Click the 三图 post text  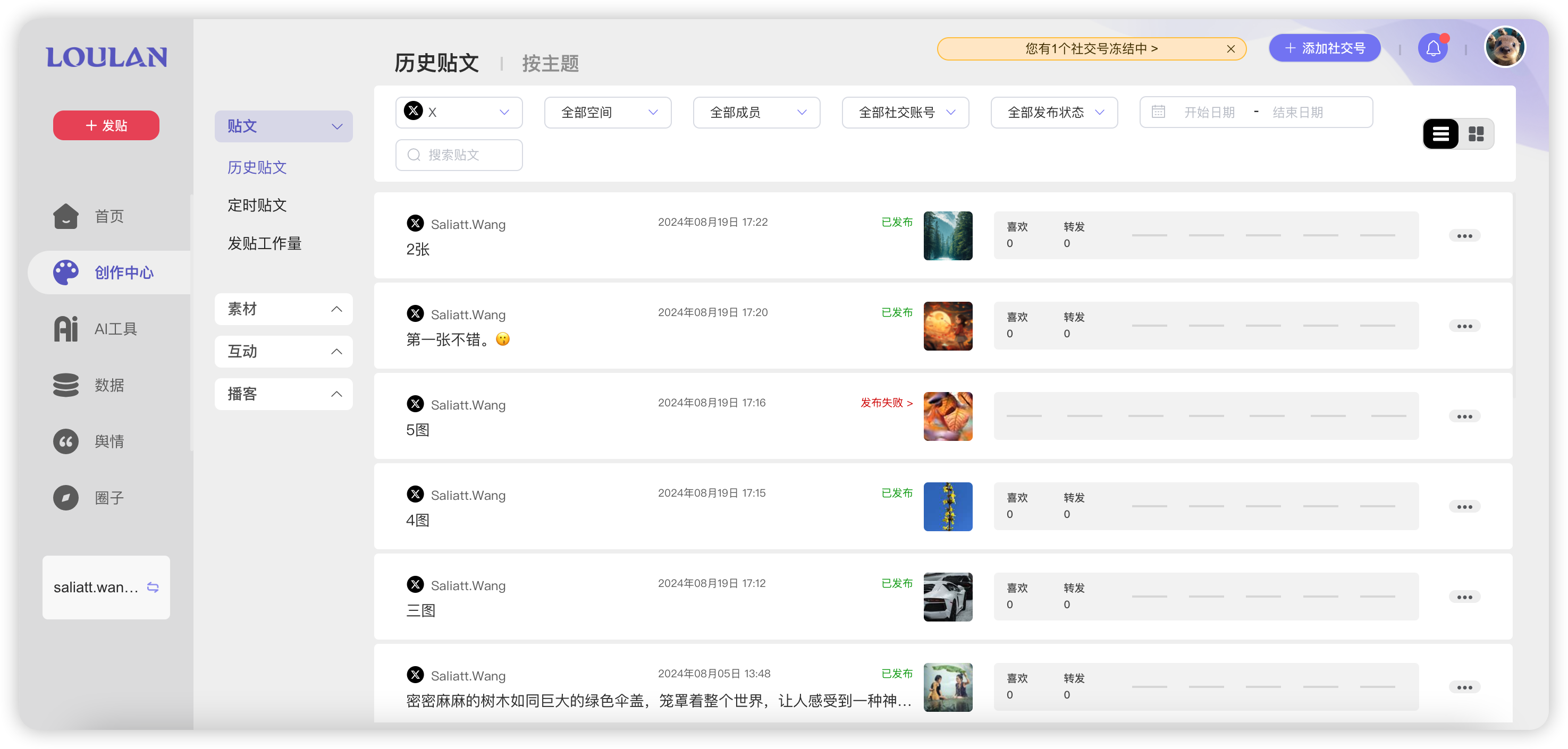click(420, 610)
